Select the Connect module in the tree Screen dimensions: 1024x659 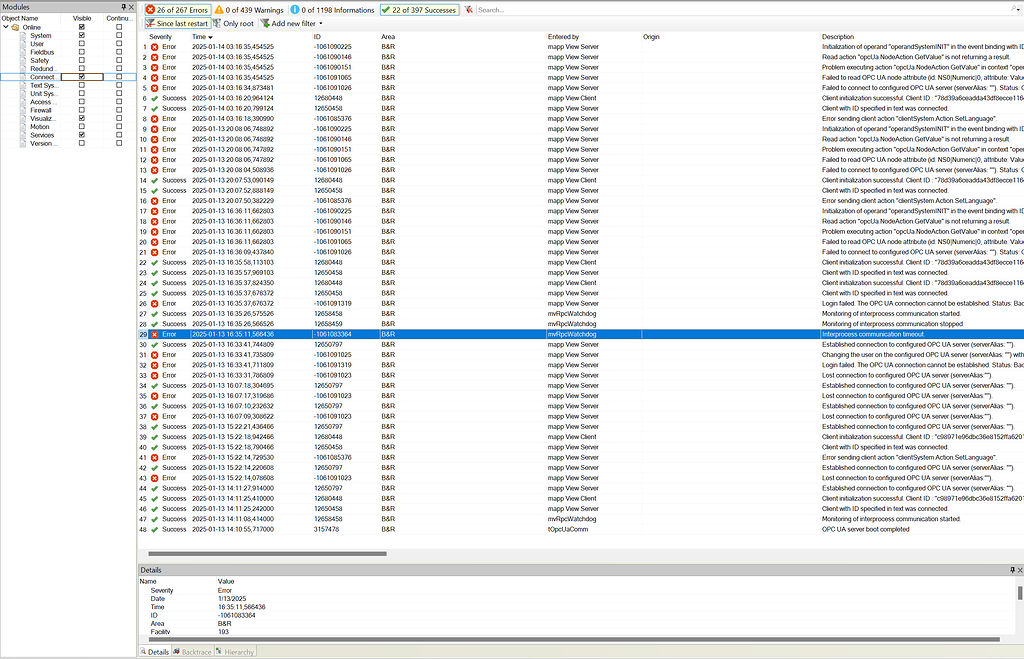pyautogui.click(x=41, y=76)
